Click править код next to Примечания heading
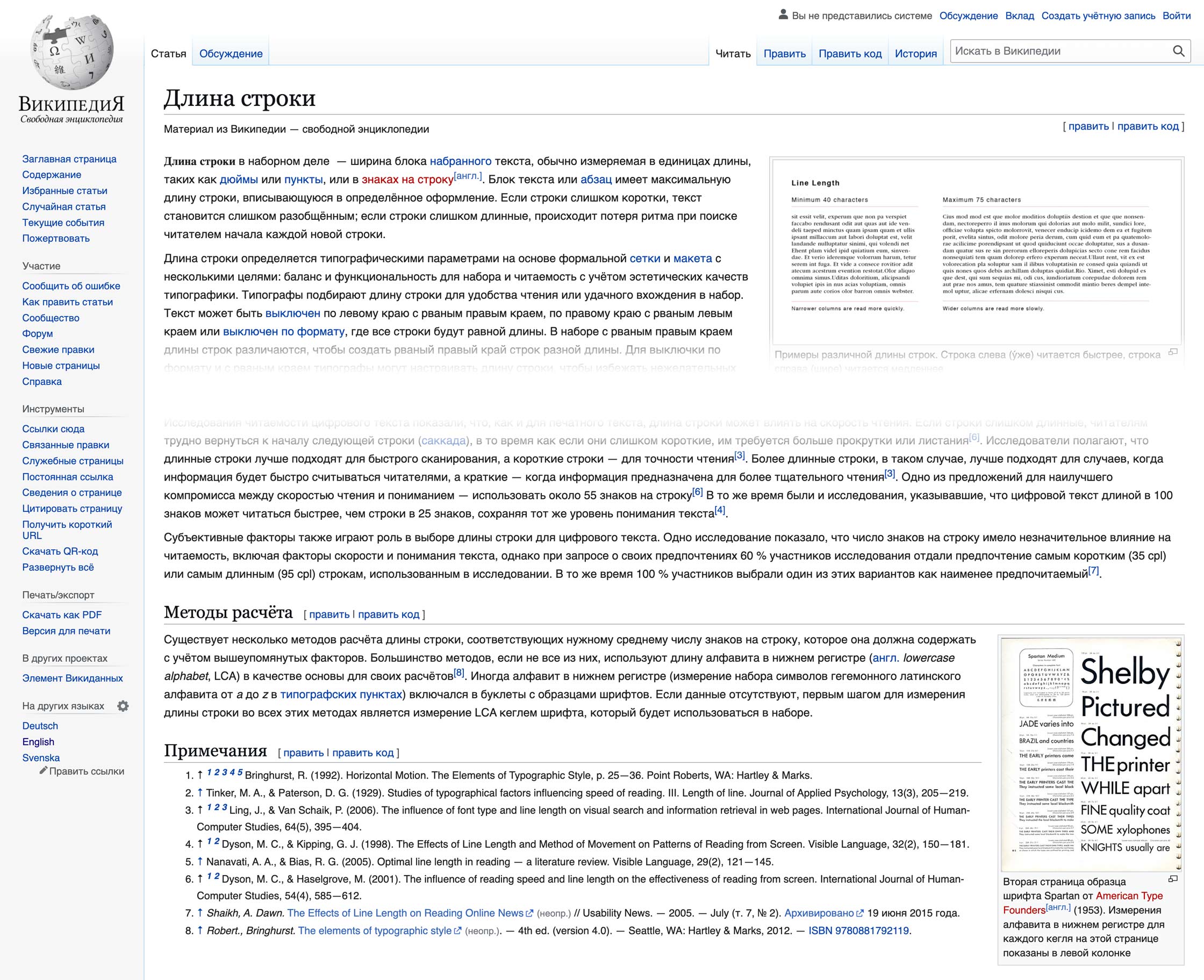The width and height of the screenshot is (1204, 980). (363, 753)
